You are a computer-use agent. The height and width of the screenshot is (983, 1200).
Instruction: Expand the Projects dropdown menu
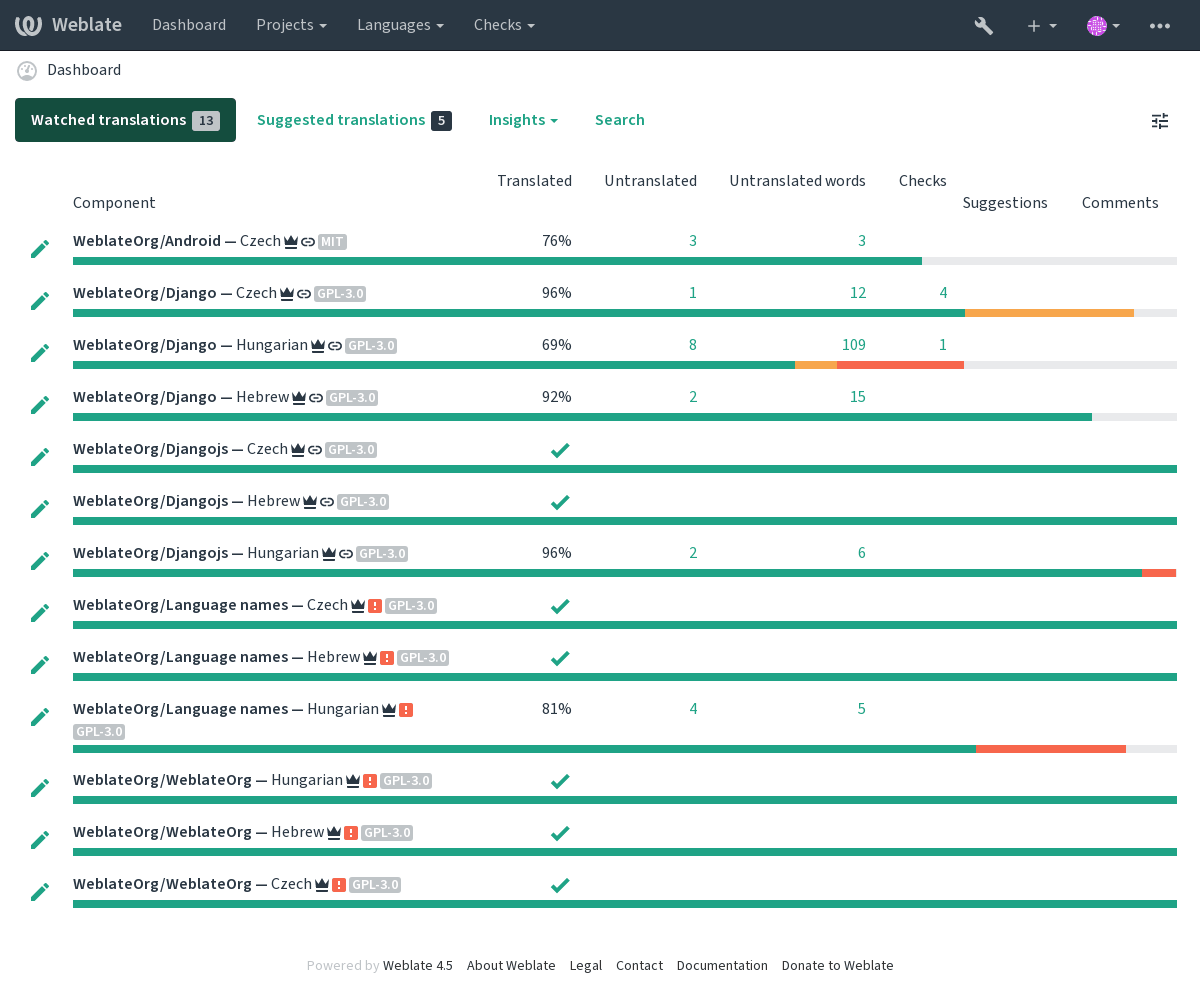point(291,25)
